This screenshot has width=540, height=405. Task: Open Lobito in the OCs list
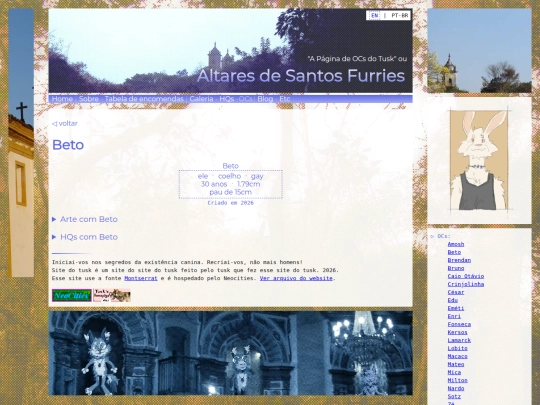pyautogui.click(x=458, y=348)
